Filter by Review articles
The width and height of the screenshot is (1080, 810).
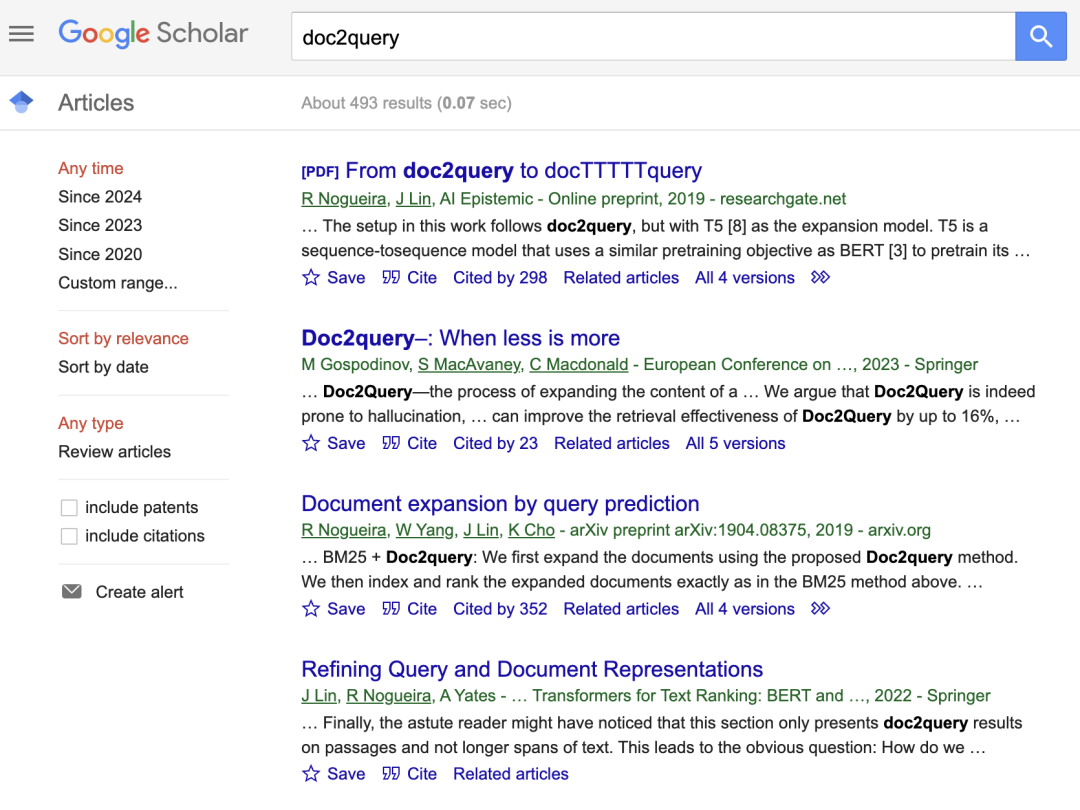click(x=114, y=452)
